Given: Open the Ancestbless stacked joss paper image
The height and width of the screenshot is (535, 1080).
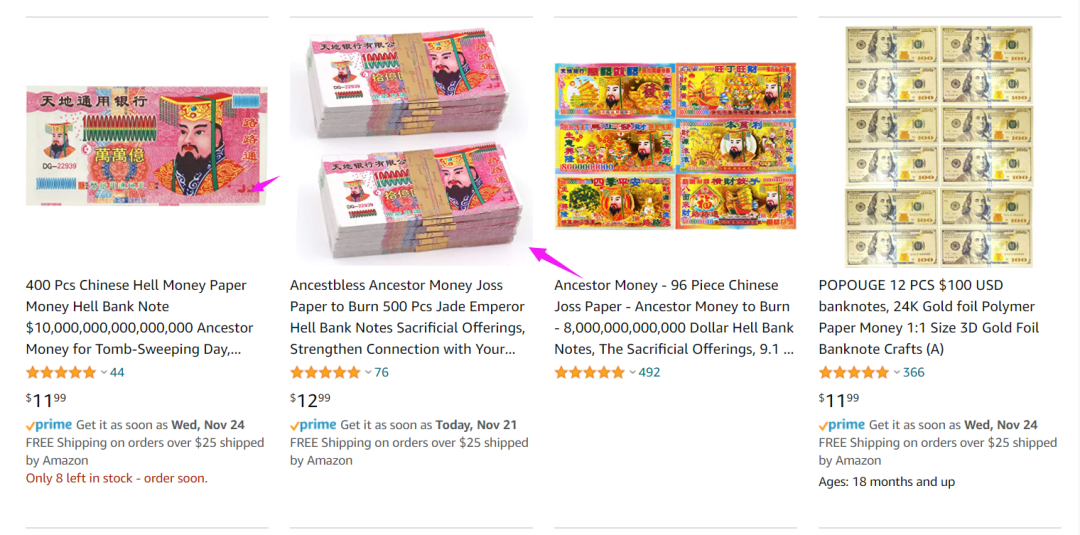Looking at the screenshot, I should tap(411, 145).
